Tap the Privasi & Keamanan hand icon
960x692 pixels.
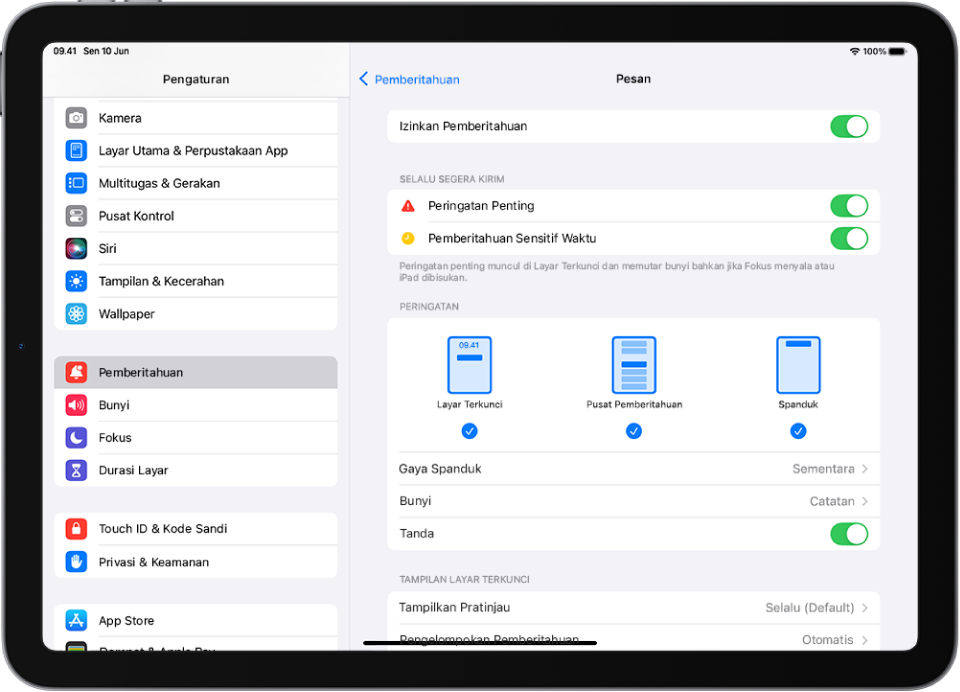[76, 562]
